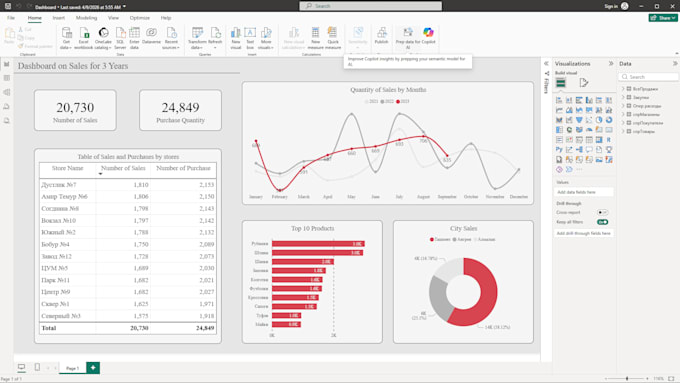The image size is (680, 383).
Task: Adjust the zoom slider in status bar
Action: pos(627,379)
